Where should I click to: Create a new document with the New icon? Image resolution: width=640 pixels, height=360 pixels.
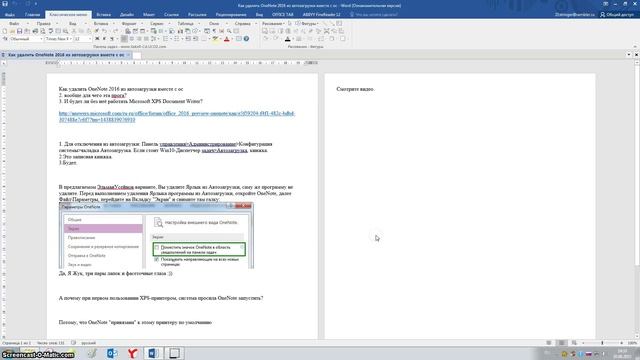(4, 31)
